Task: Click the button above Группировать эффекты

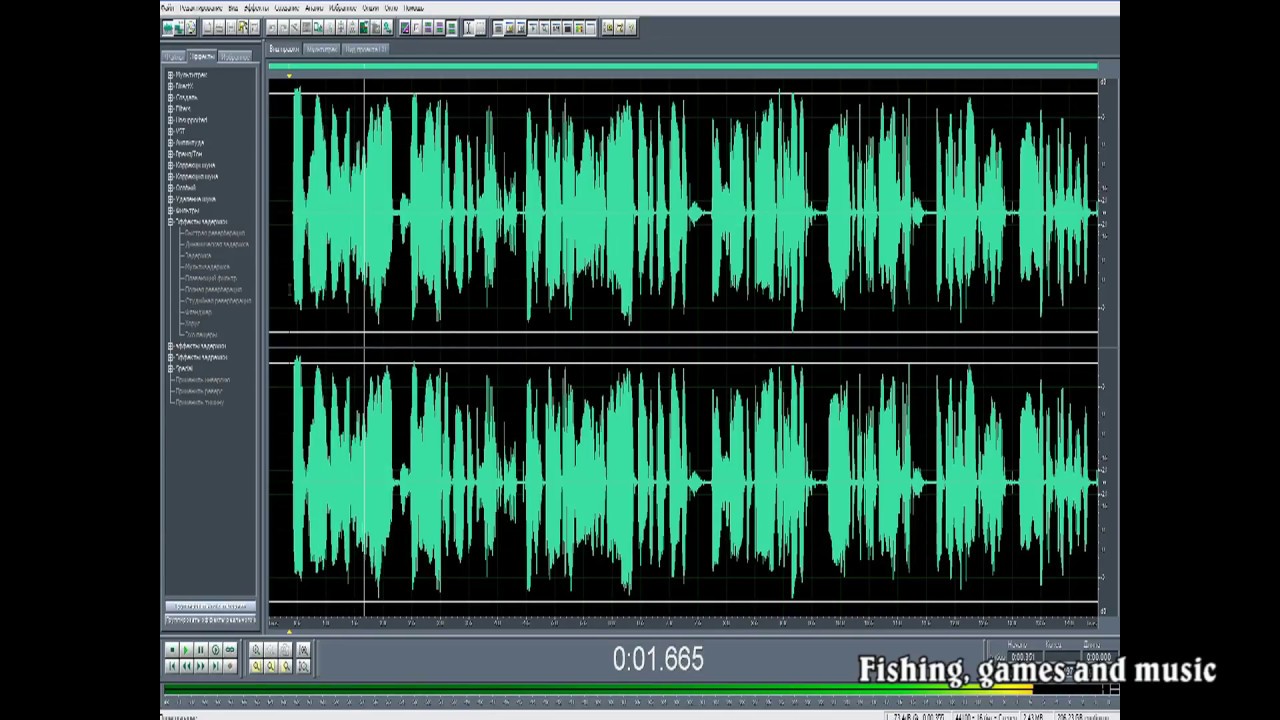Action: click(210, 606)
